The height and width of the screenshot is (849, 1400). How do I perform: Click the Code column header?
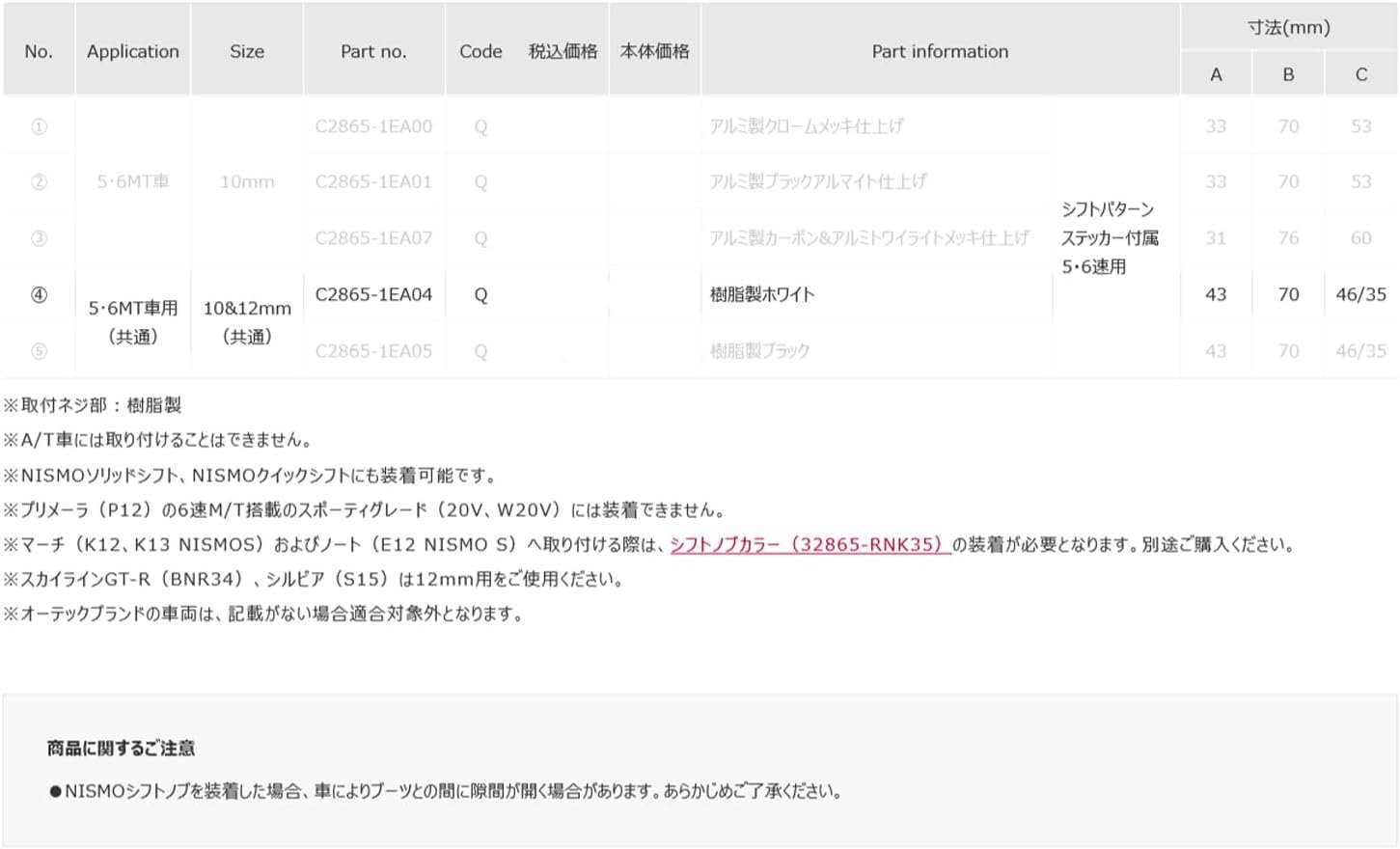coord(480,52)
